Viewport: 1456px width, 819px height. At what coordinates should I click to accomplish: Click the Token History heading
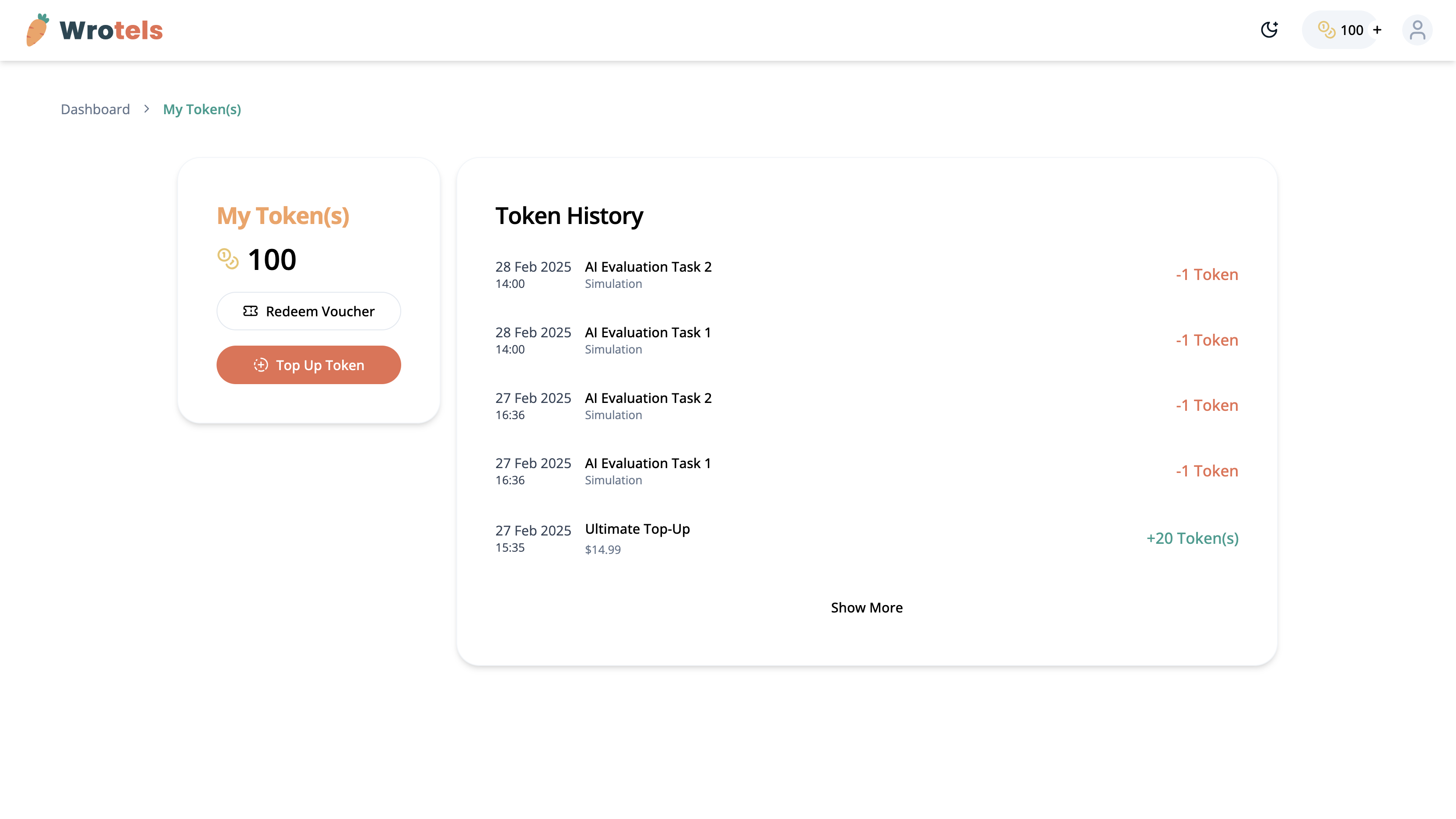[569, 216]
